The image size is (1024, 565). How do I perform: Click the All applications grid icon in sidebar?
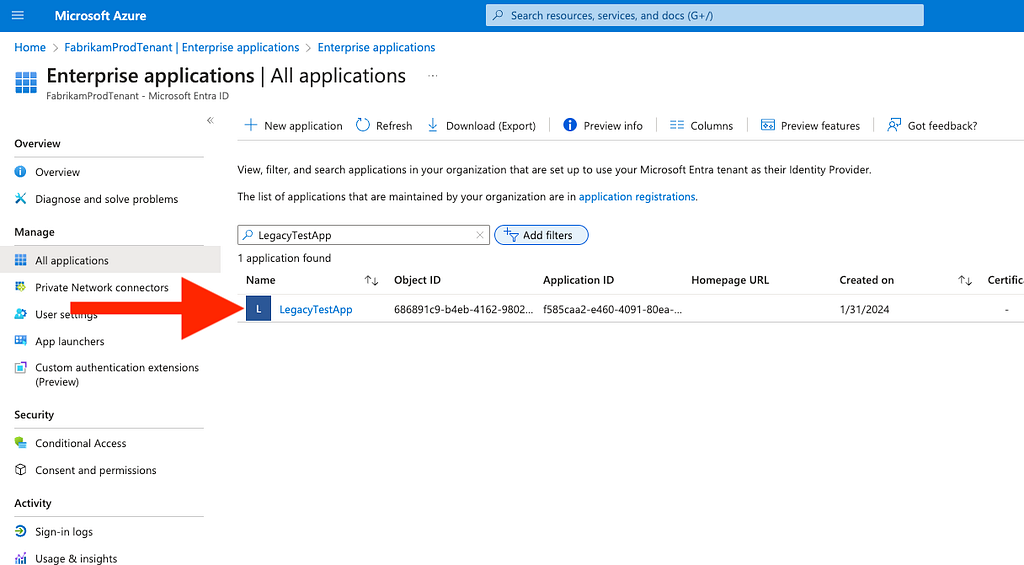coord(20,260)
